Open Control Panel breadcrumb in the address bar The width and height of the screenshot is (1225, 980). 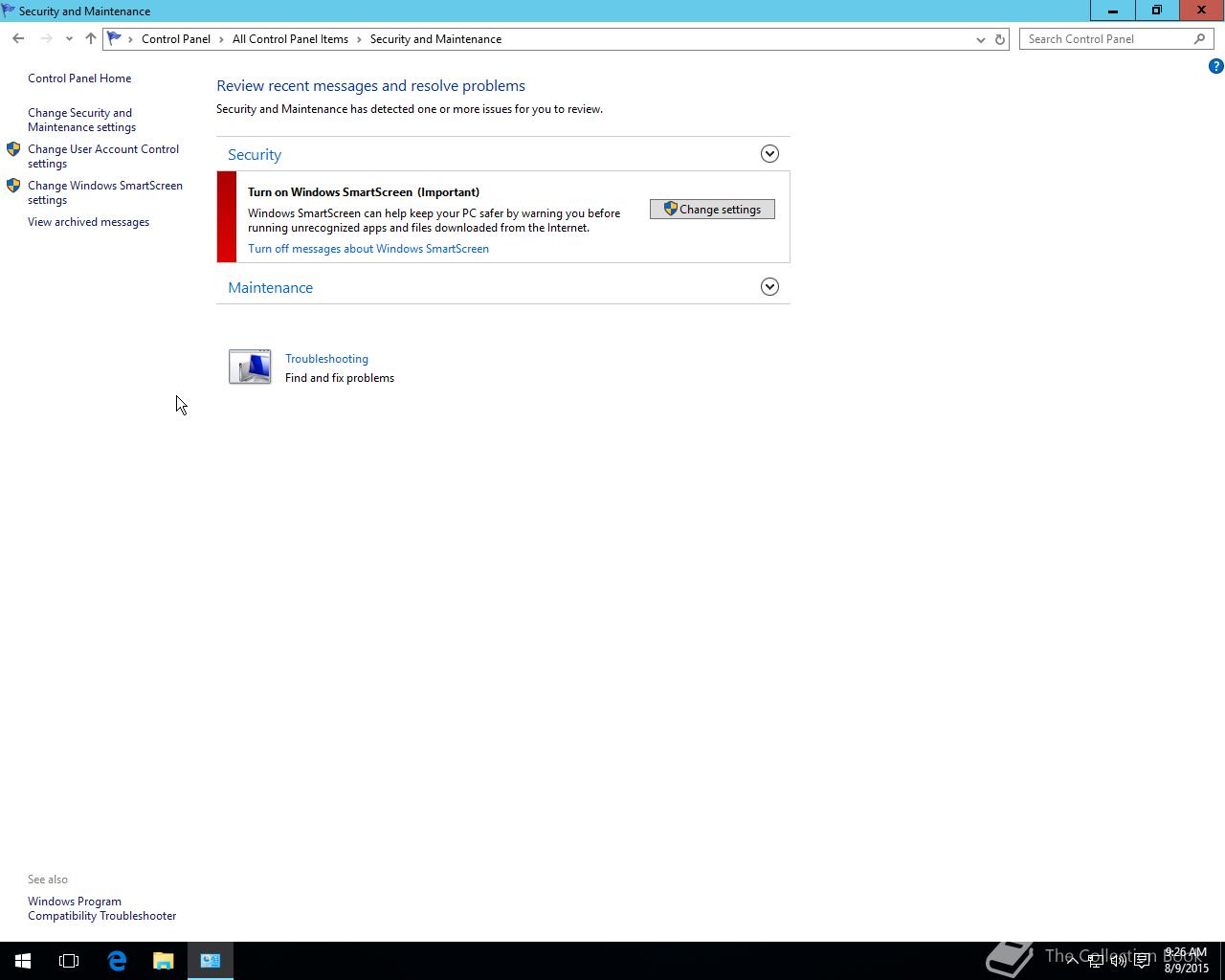176,39
